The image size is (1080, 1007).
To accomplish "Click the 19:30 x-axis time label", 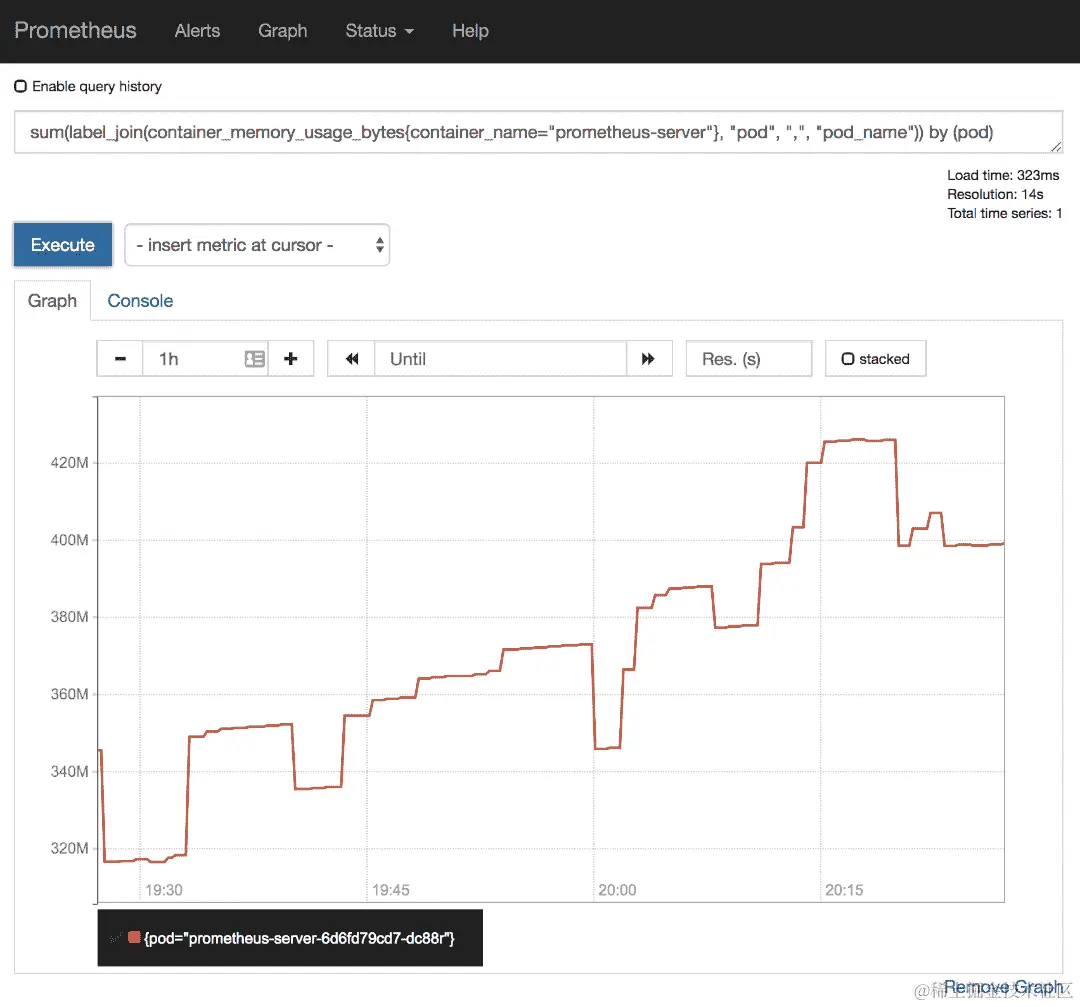I will (x=164, y=890).
